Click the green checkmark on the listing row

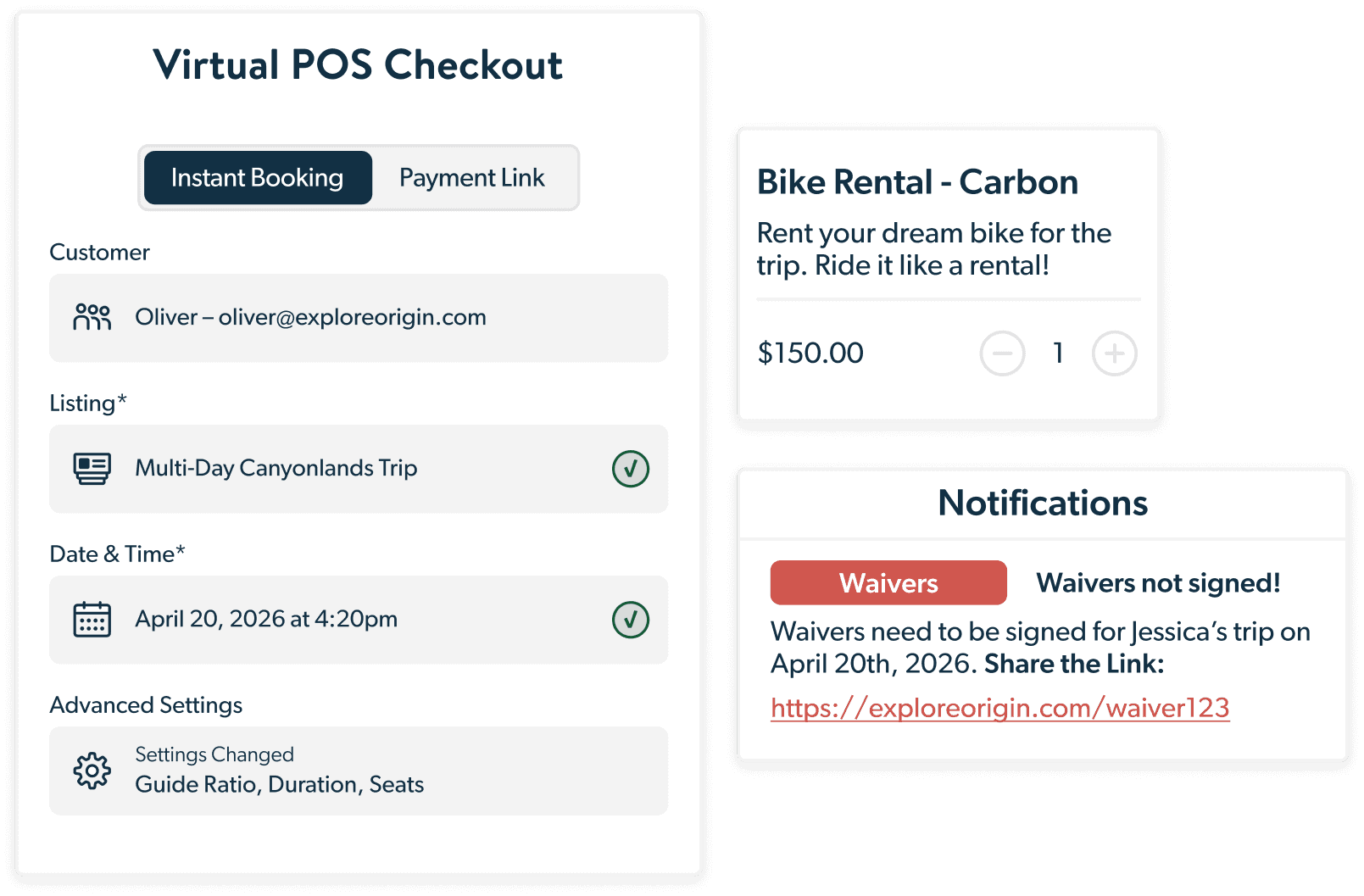point(630,469)
